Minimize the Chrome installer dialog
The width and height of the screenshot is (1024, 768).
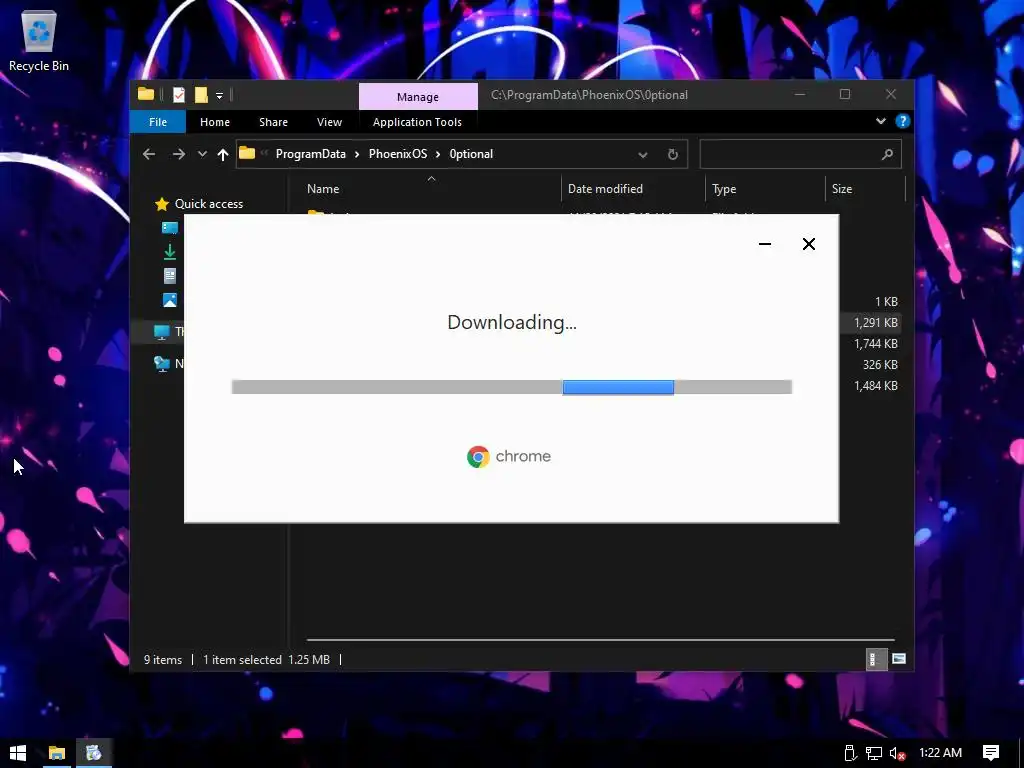click(x=765, y=244)
